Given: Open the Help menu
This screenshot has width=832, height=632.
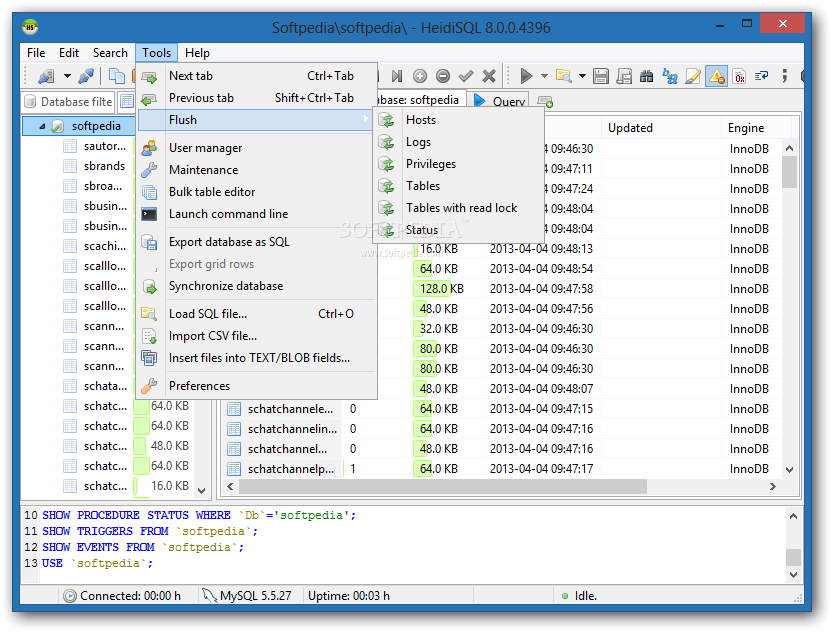Looking at the screenshot, I should tap(197, 53).
